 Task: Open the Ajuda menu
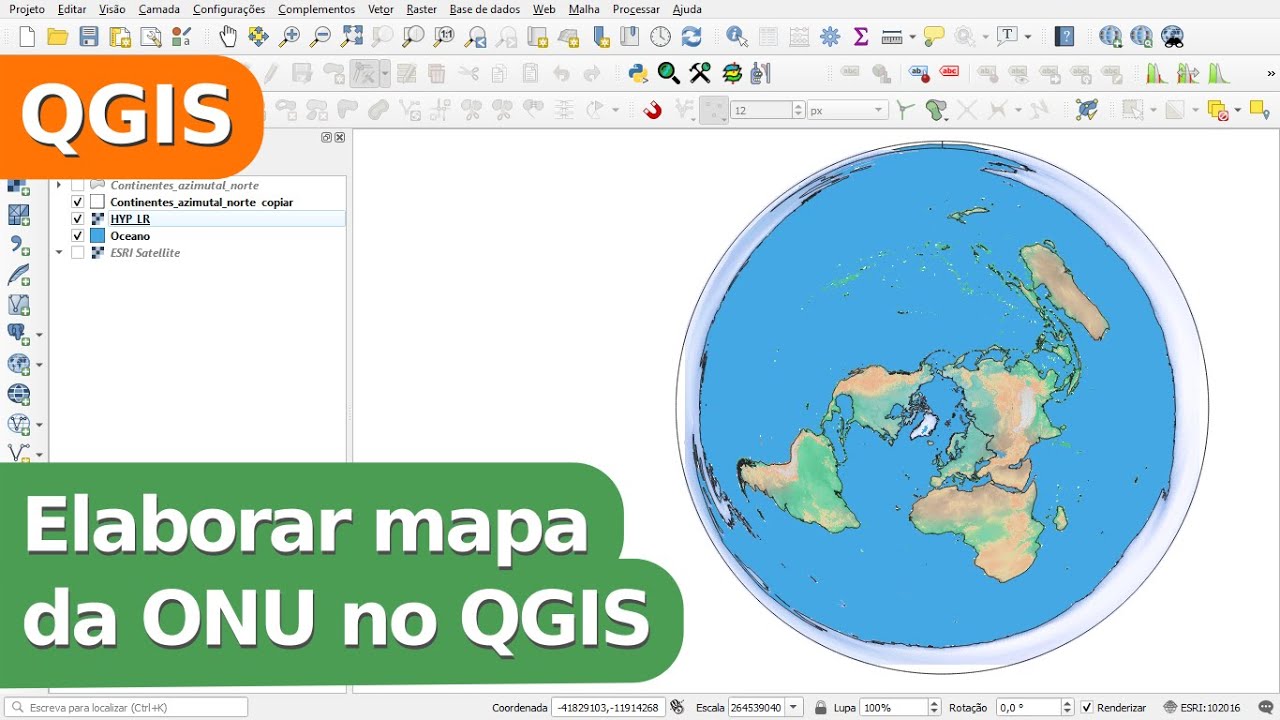point(687,9)
